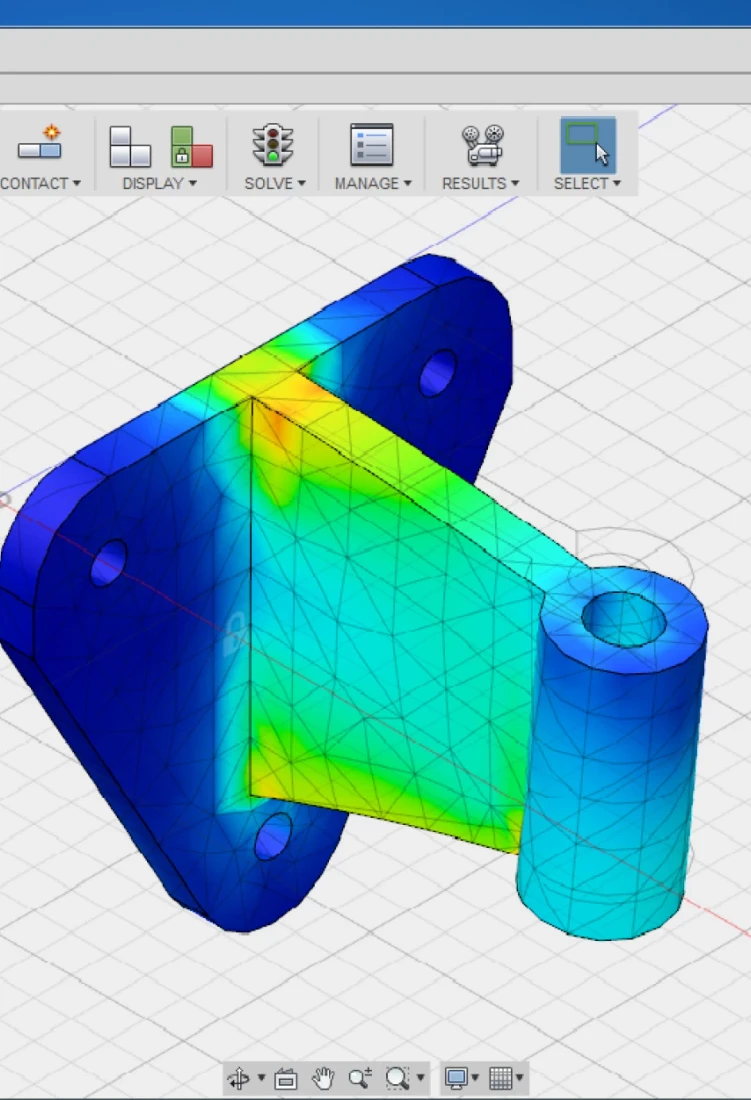Expand the SOLVE dropdown label

274,184
